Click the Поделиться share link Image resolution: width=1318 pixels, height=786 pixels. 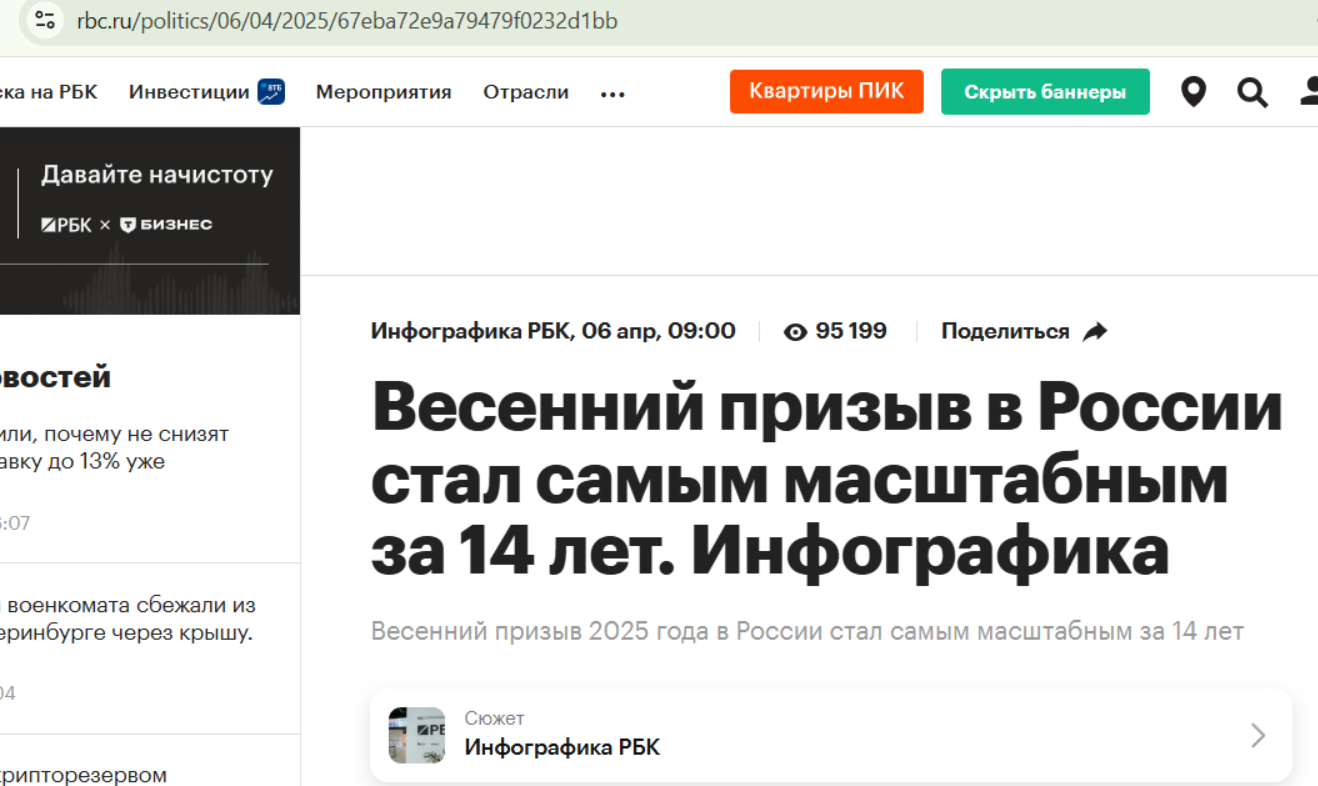pos(1005,331)
